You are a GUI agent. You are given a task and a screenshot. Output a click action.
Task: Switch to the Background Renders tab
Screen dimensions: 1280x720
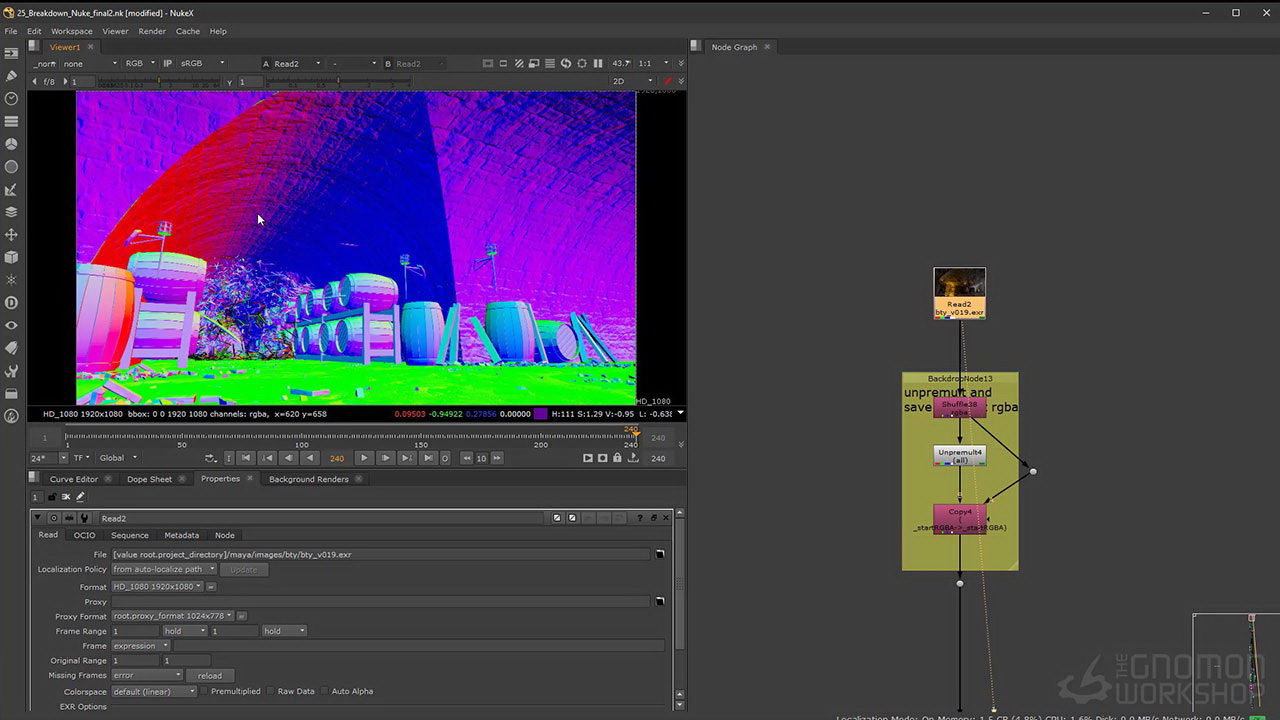(308, 479)
